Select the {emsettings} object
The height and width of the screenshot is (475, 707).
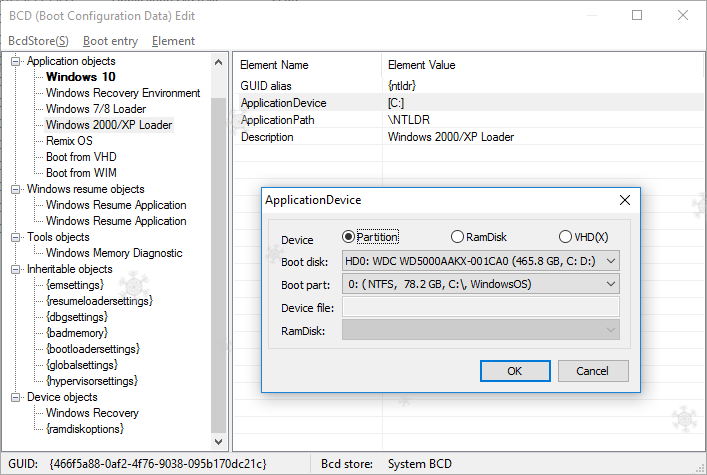click(75, 285)
